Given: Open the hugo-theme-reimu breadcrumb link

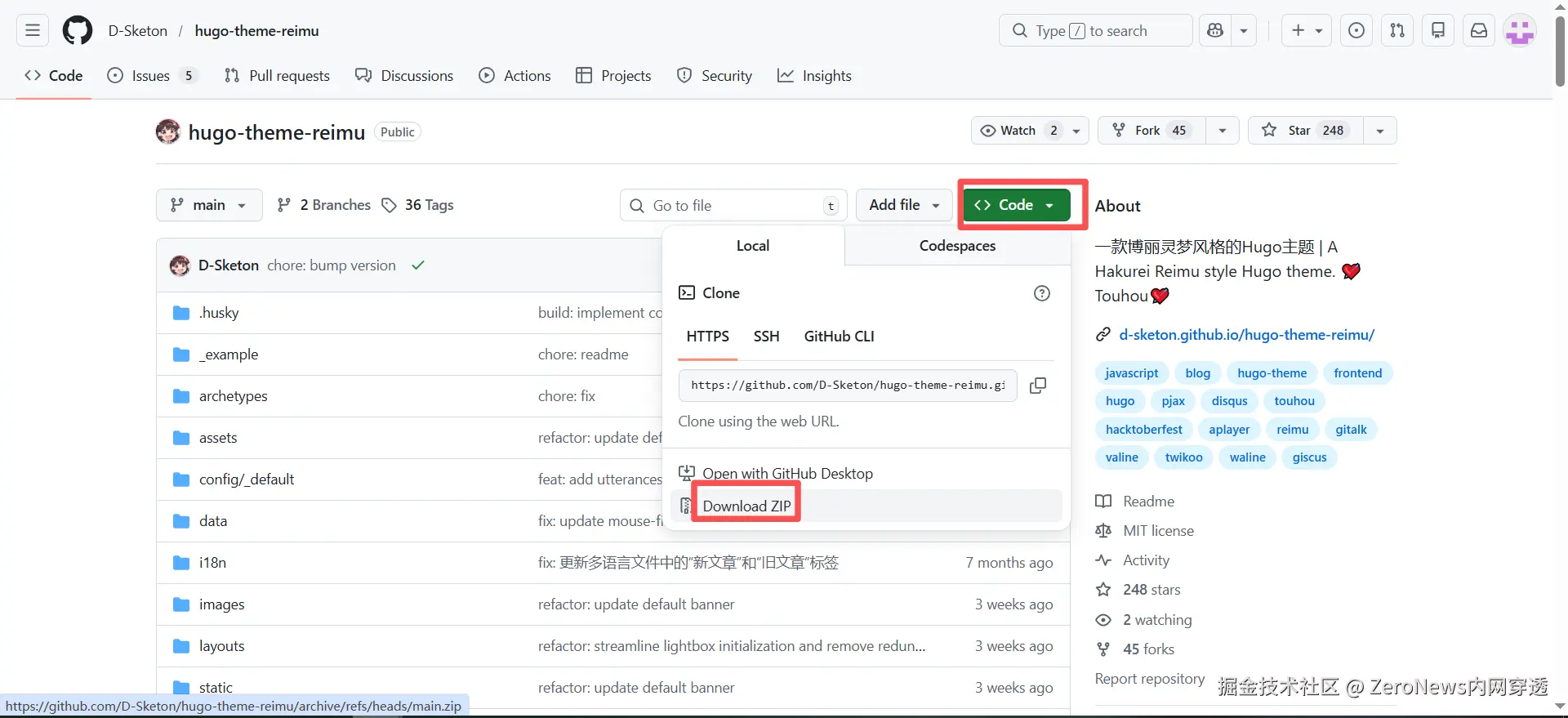Looking at the screenshot, I should [256, 31].
